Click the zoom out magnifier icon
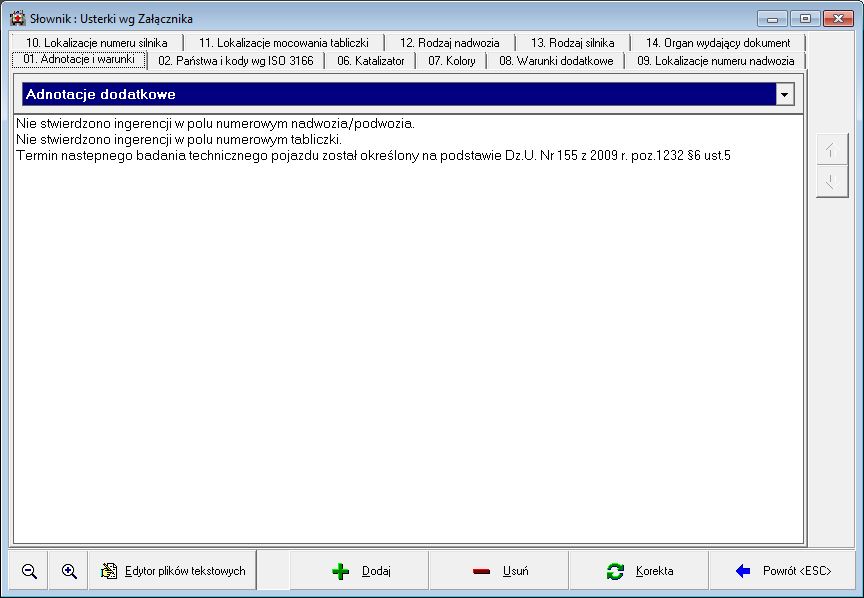 29,571
